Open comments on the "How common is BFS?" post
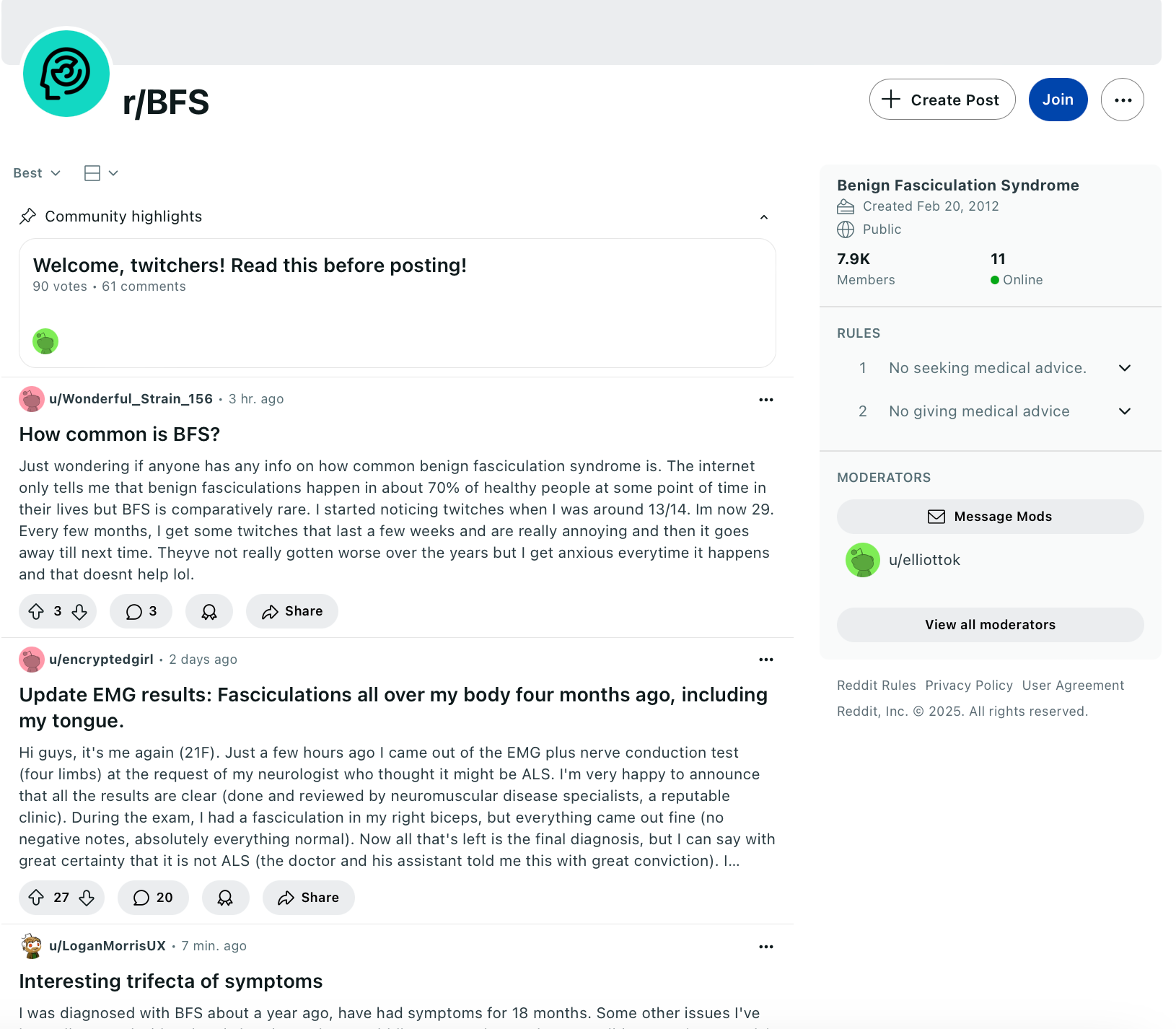1176x1029 pixels. click(141, 611)
